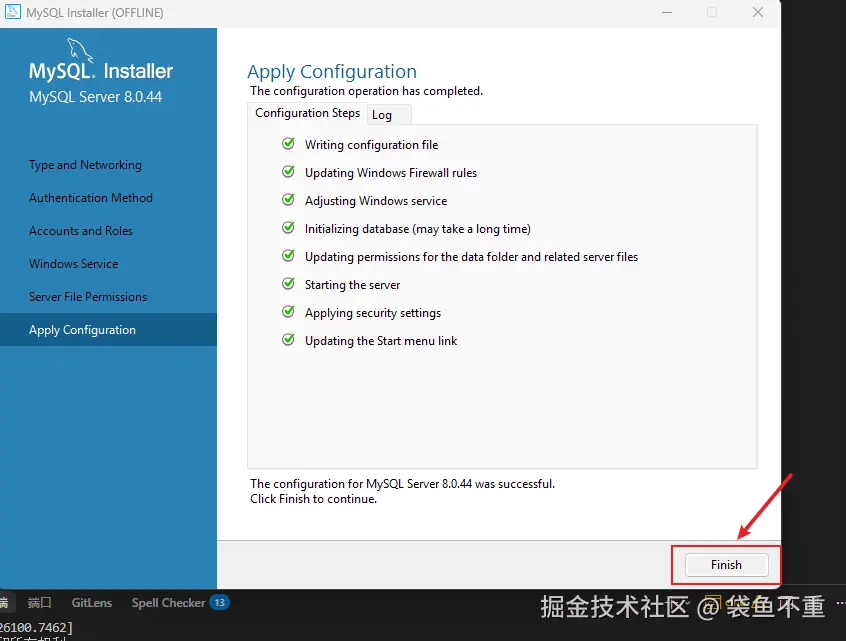The image size is (846, 641).
Task: Select the Configuration Steps tab
Action: click(x=307, y=113)
